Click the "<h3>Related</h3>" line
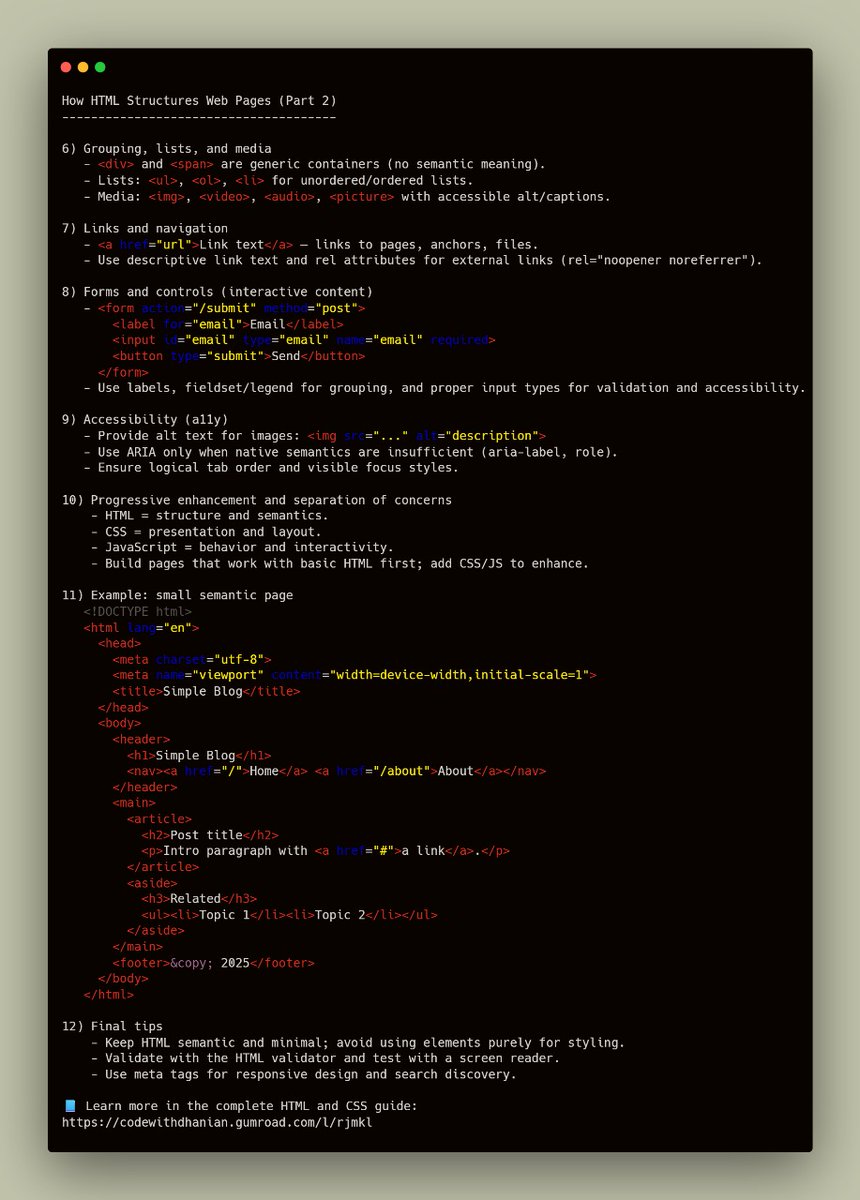Viewport: 860px width, 1200px height. (x=199, y=899)
